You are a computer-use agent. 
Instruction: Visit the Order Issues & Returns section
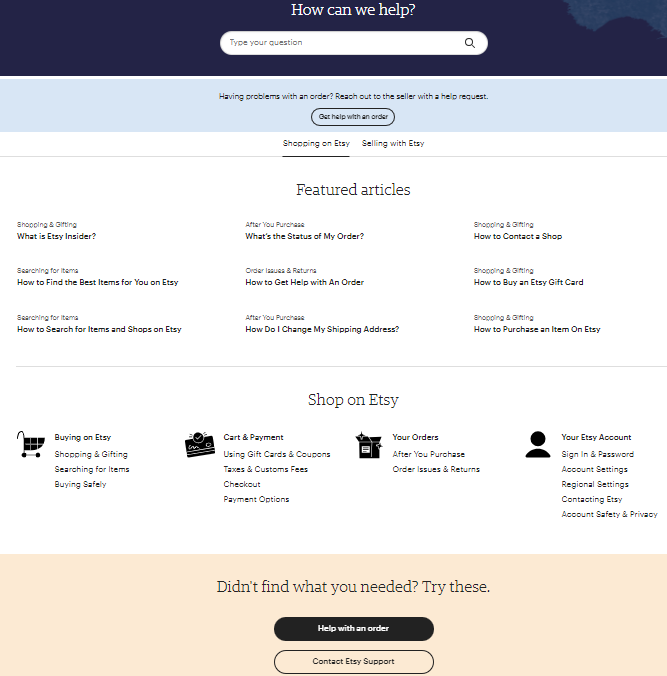click(x=436, y=469)
